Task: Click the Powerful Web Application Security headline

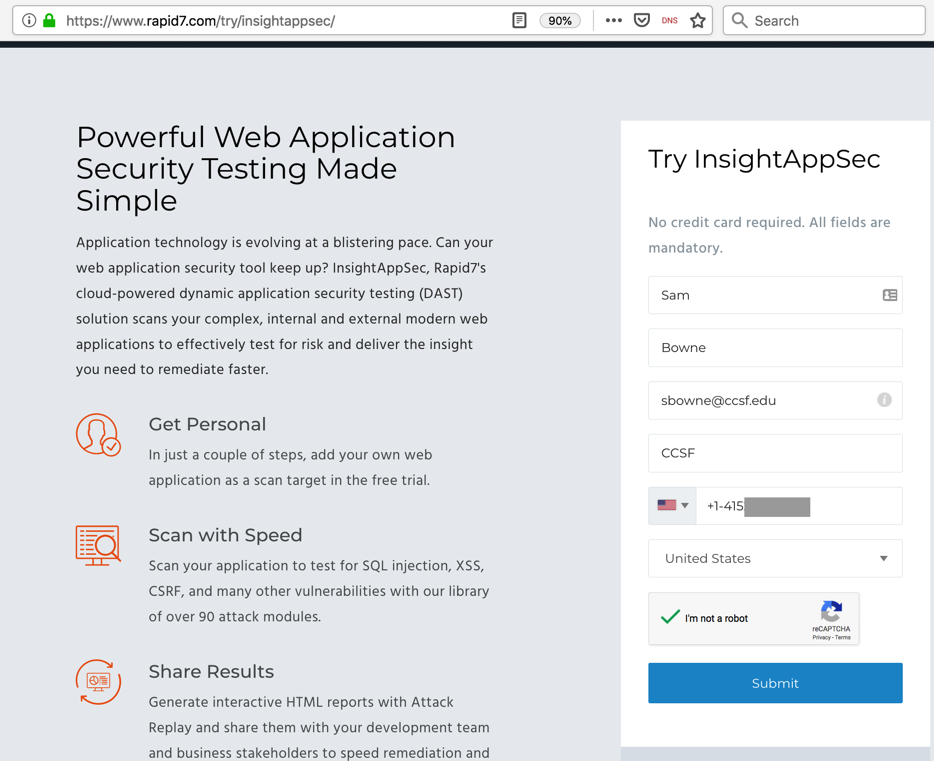Action: (x=266, y=169)
